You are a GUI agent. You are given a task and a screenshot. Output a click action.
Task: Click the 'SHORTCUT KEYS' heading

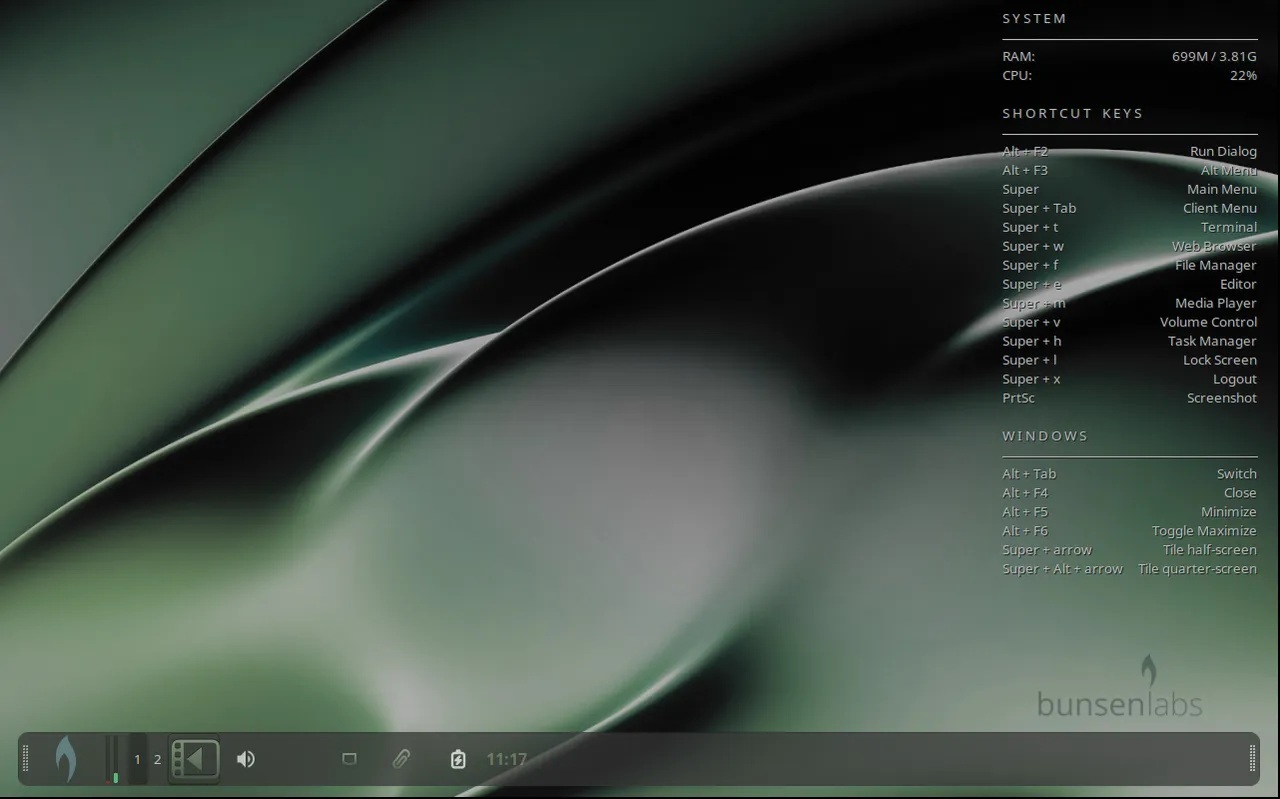point(1072,114)
